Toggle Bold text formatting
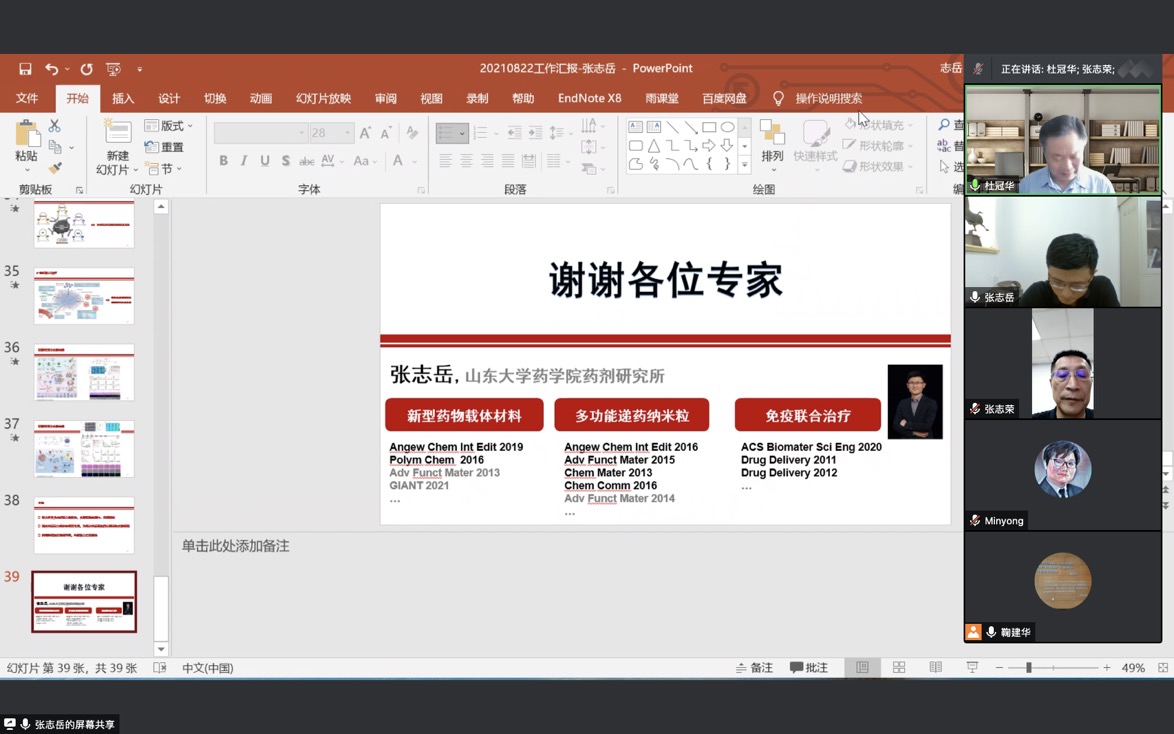Viewport: 1174px width, 734px height. pos(223,161)
